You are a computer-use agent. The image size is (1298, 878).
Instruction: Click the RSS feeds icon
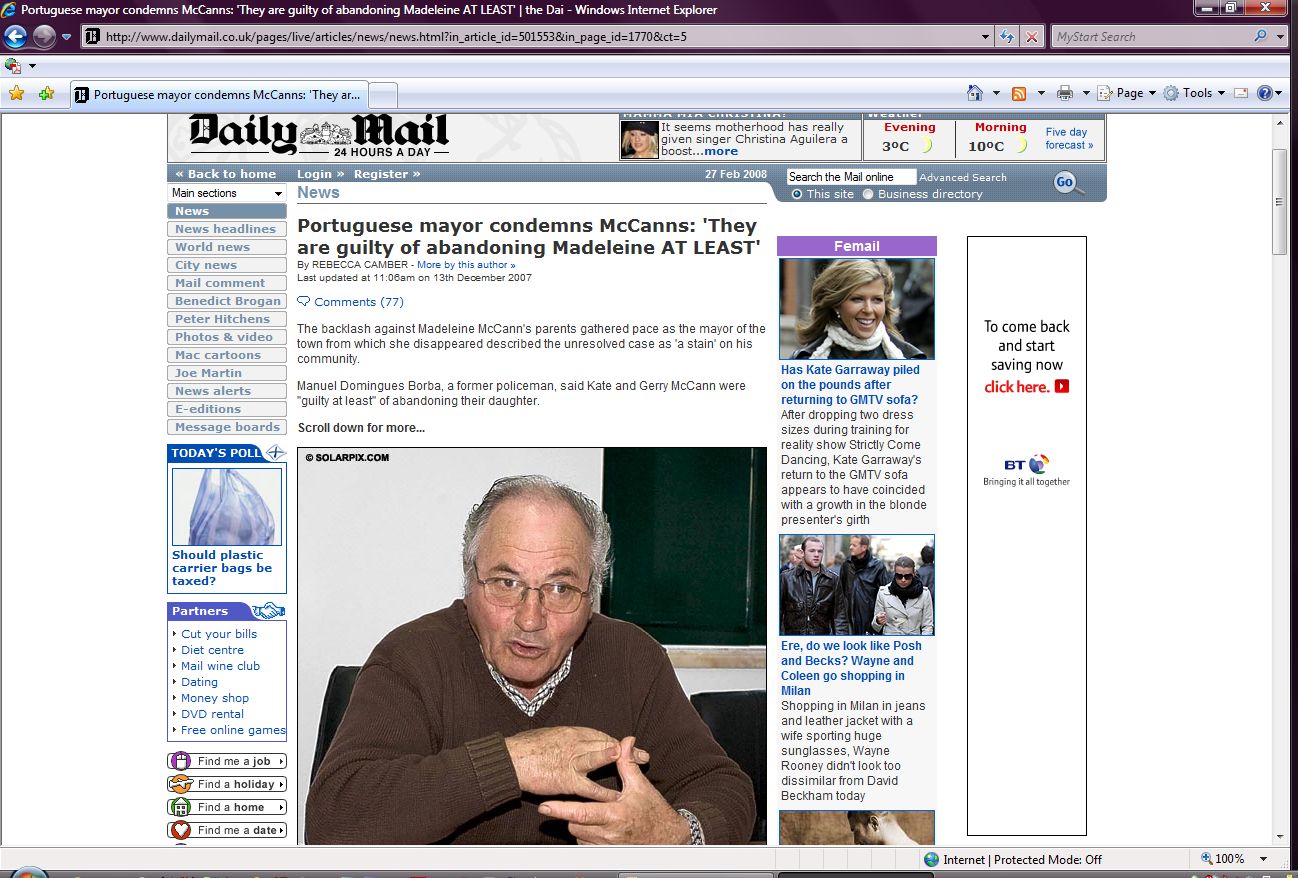click(x=1019, y=93)
